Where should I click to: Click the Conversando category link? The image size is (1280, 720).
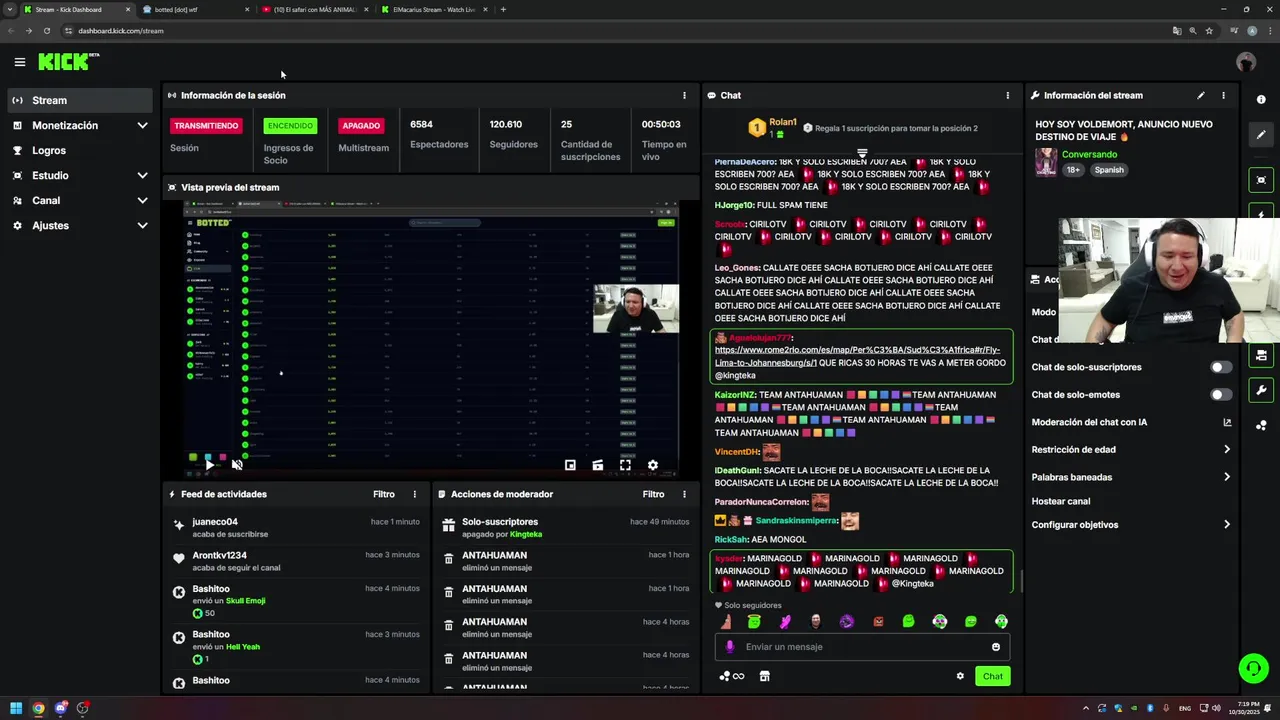1089,155
